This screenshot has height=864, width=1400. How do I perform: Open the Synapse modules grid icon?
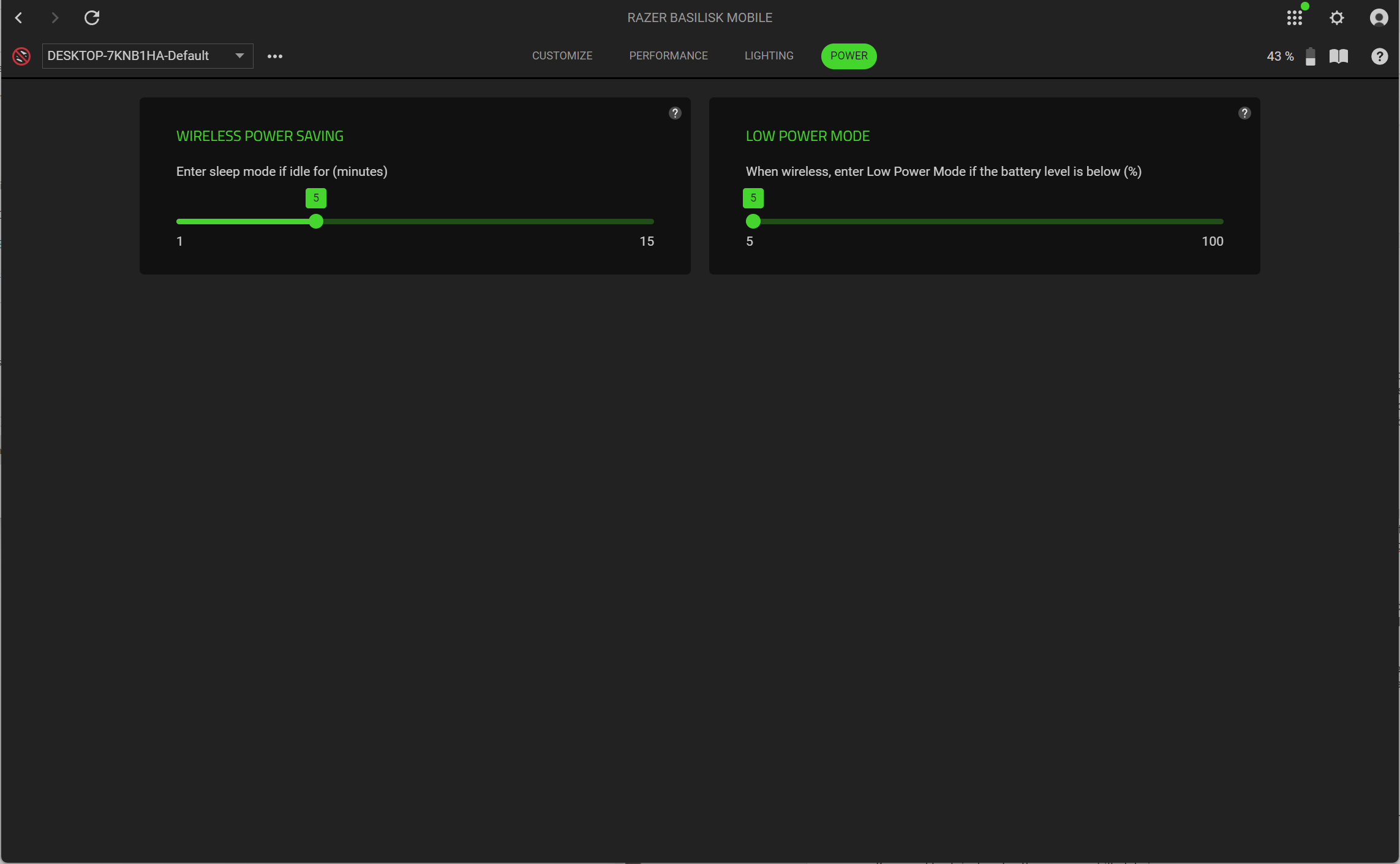click(1294, 18)
